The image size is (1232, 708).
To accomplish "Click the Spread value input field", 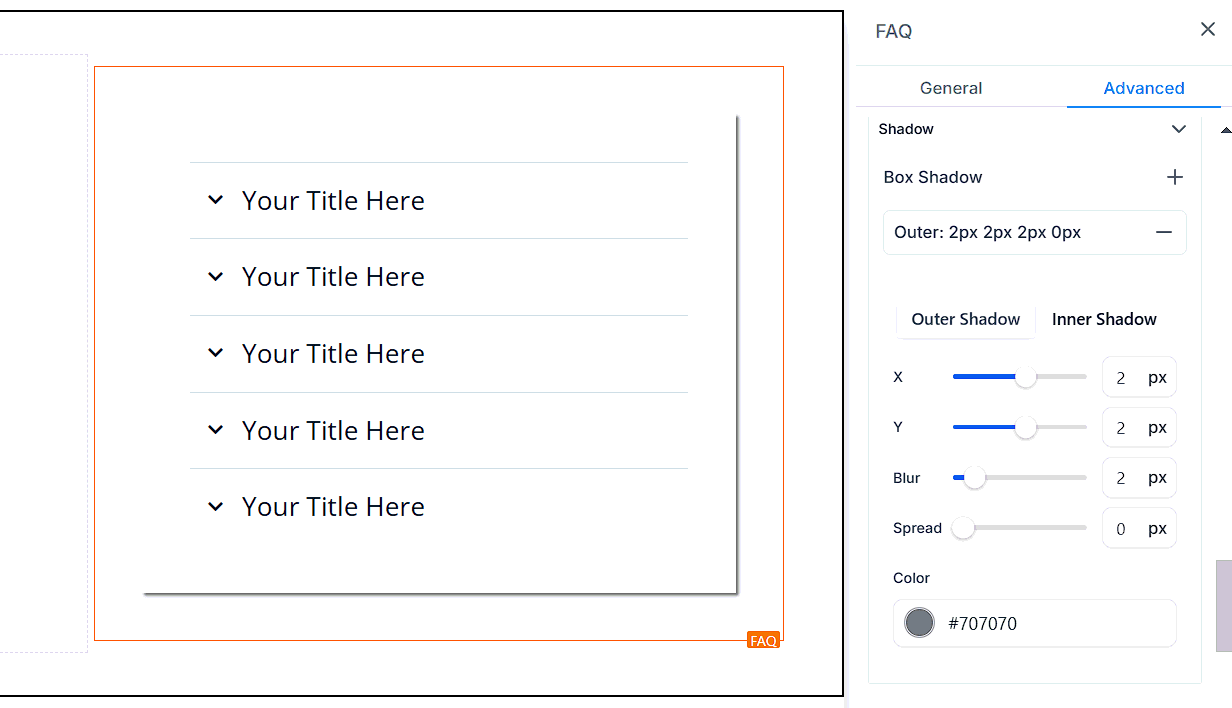I will [1121, 529].
